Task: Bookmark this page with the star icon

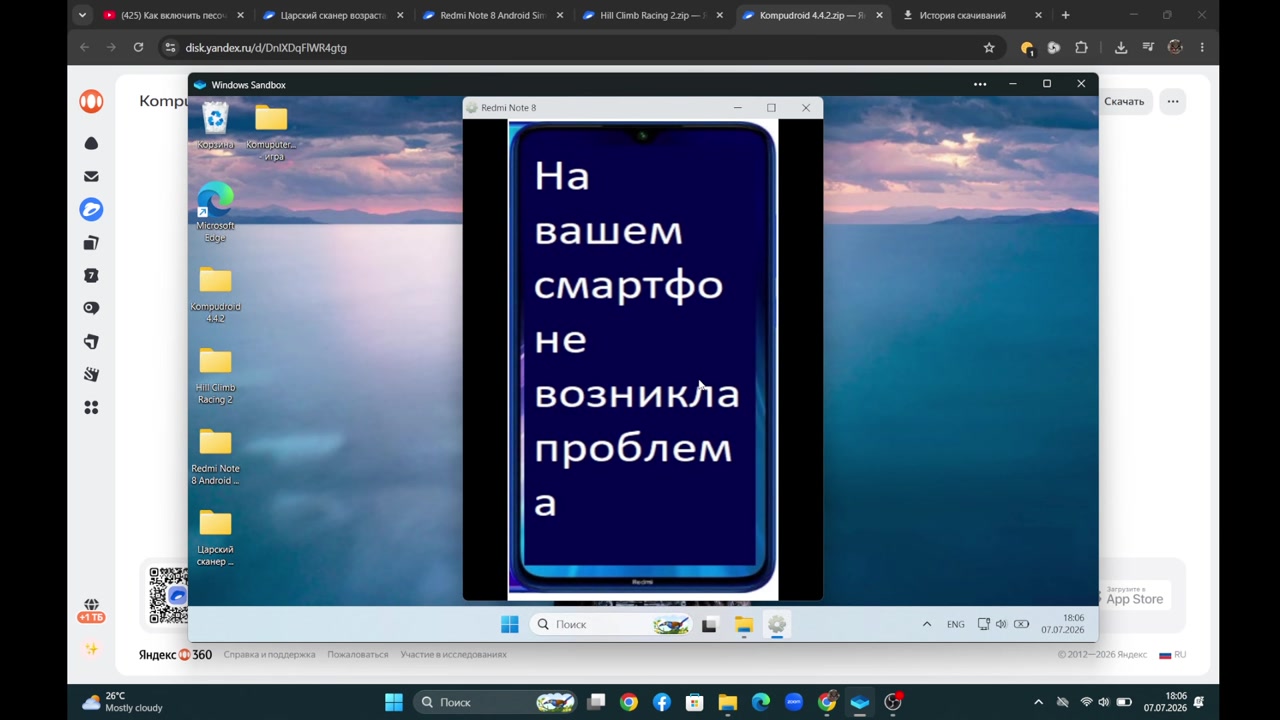Action: [x=989, y=47]
